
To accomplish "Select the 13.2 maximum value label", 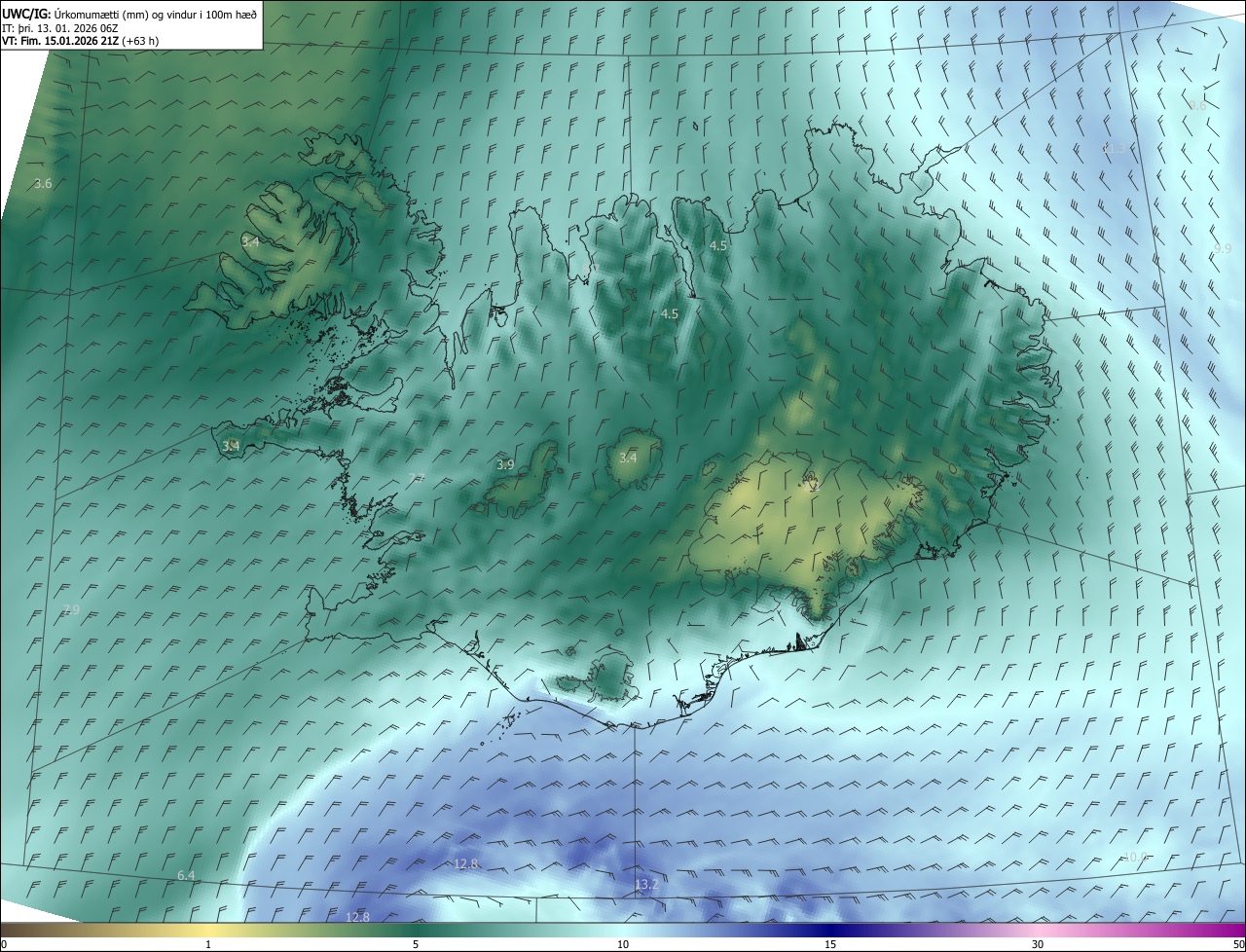I will click(x=646, y=885).
